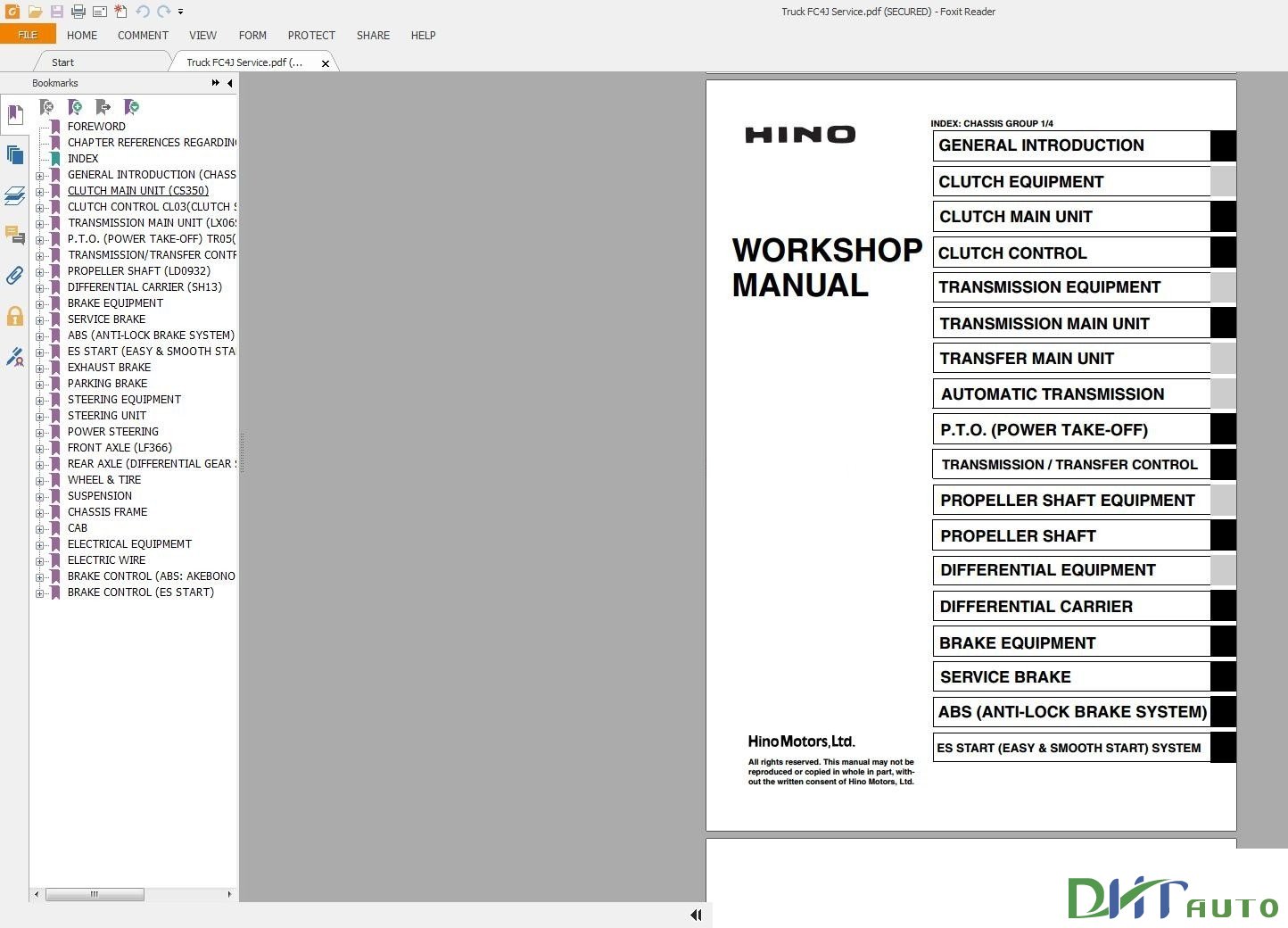Screen dimensions: 1288x928
Task: Open the PROTECT ribbon tab
Action: tap(311, 36)
